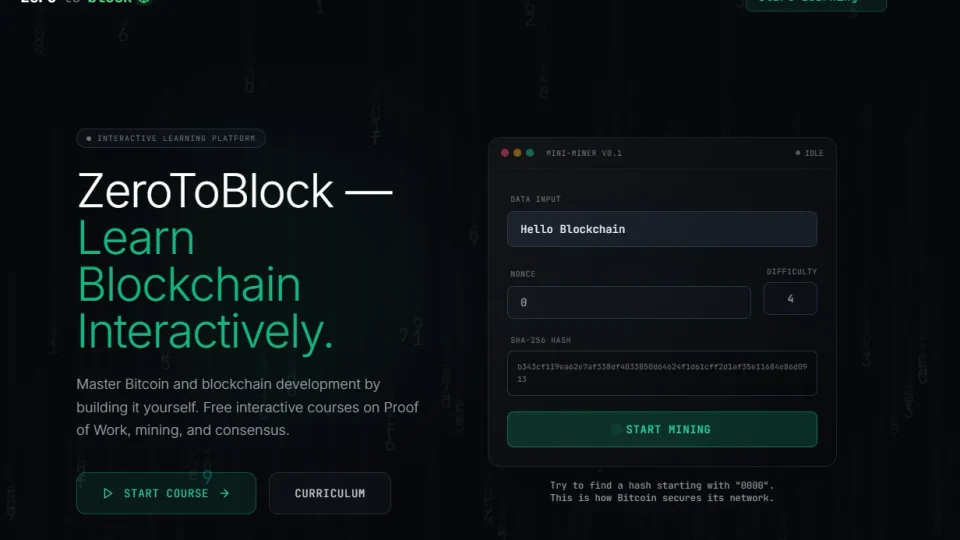
Task: Open the Curriculum page
Action: point(330,493)
